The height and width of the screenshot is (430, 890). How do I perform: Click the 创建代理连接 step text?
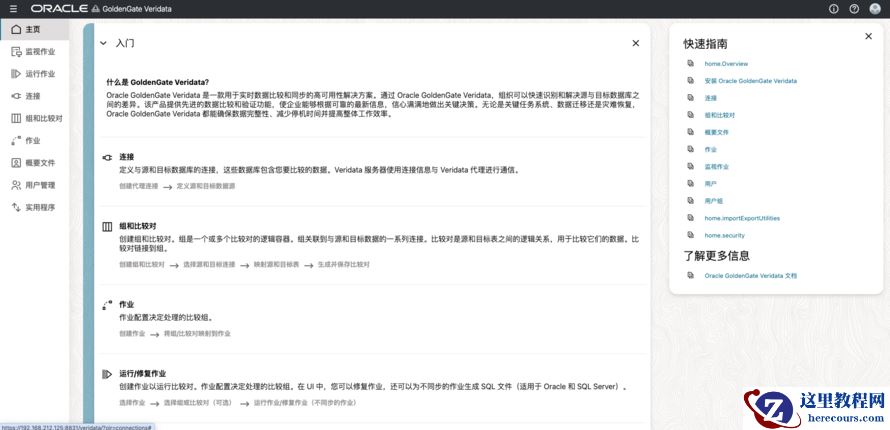coord(138,186)
